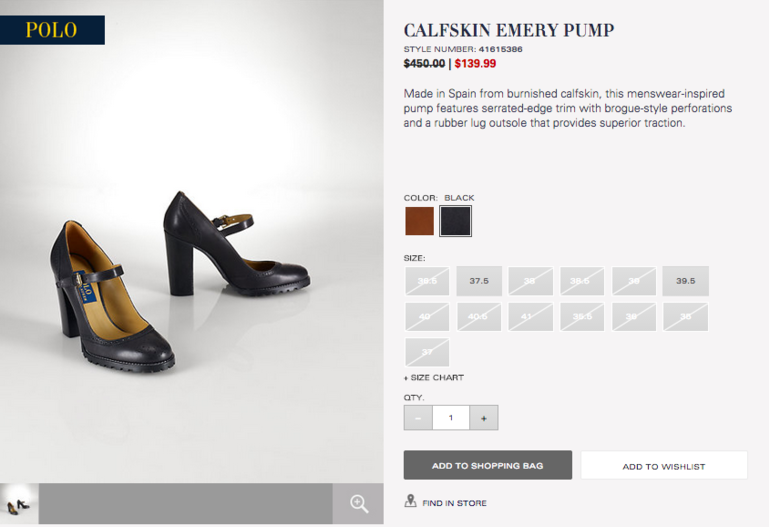Select the crossed-out size 41 option
Image resolution: width=770 pixels, height=527 pixels.
tap(530, 317)
